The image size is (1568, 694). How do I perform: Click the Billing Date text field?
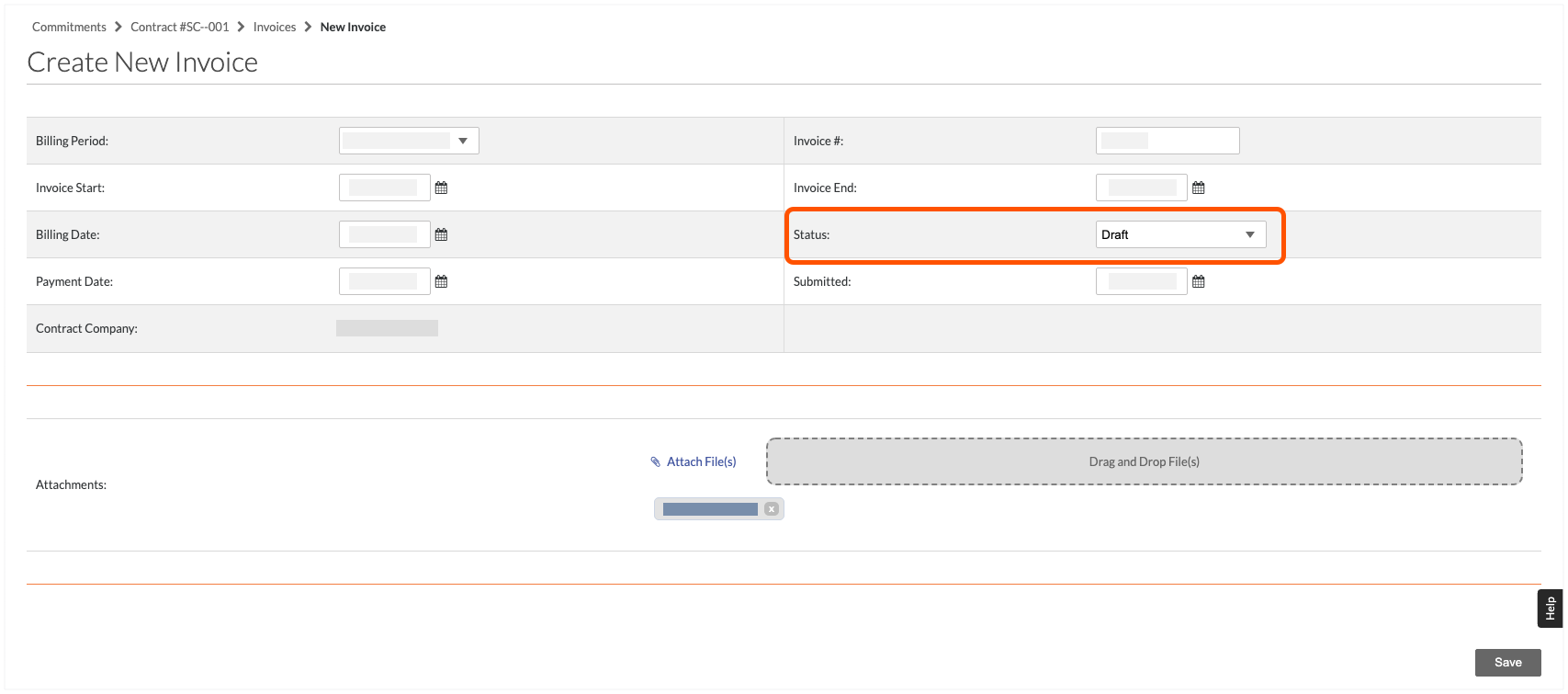tap(384, 234)
